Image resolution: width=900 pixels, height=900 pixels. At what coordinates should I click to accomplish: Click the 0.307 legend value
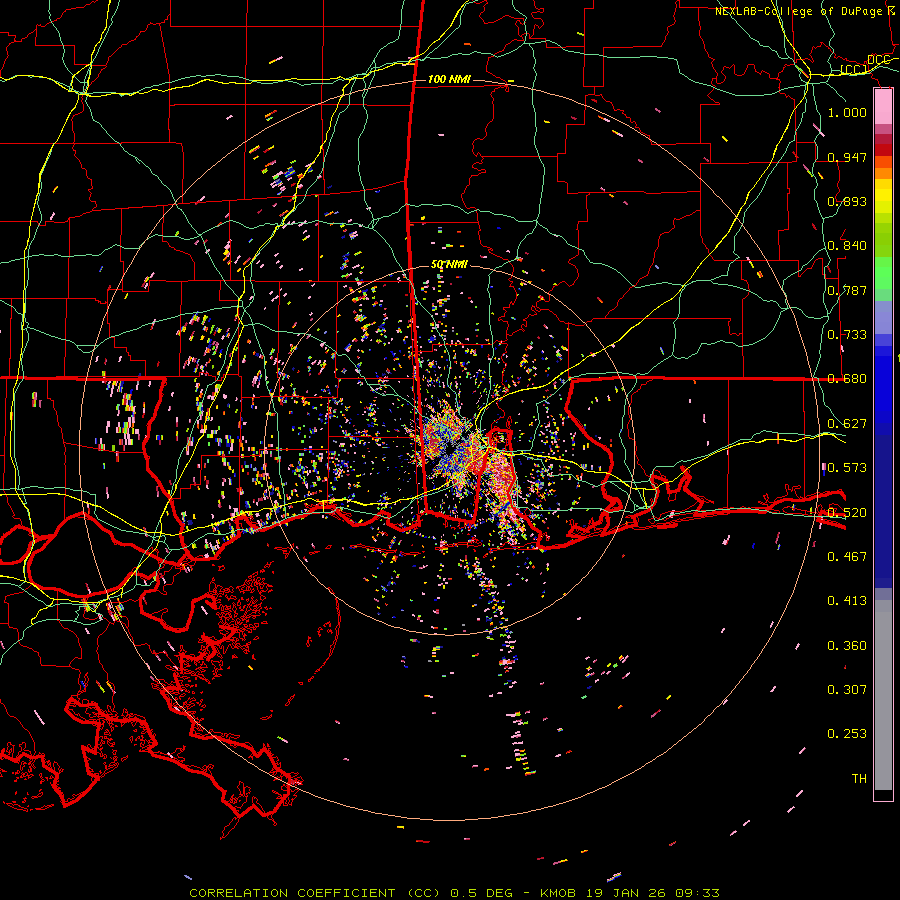click(847, 689)
